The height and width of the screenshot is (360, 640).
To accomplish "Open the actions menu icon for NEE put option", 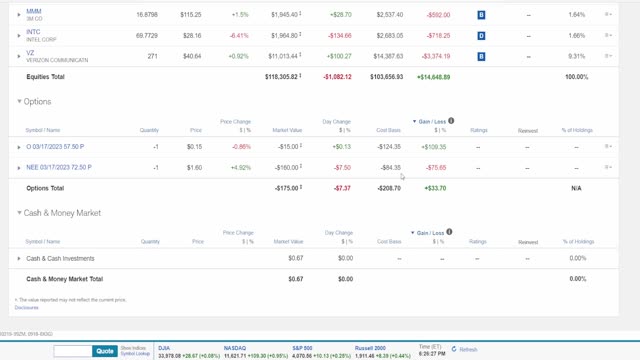I will 608,167.
